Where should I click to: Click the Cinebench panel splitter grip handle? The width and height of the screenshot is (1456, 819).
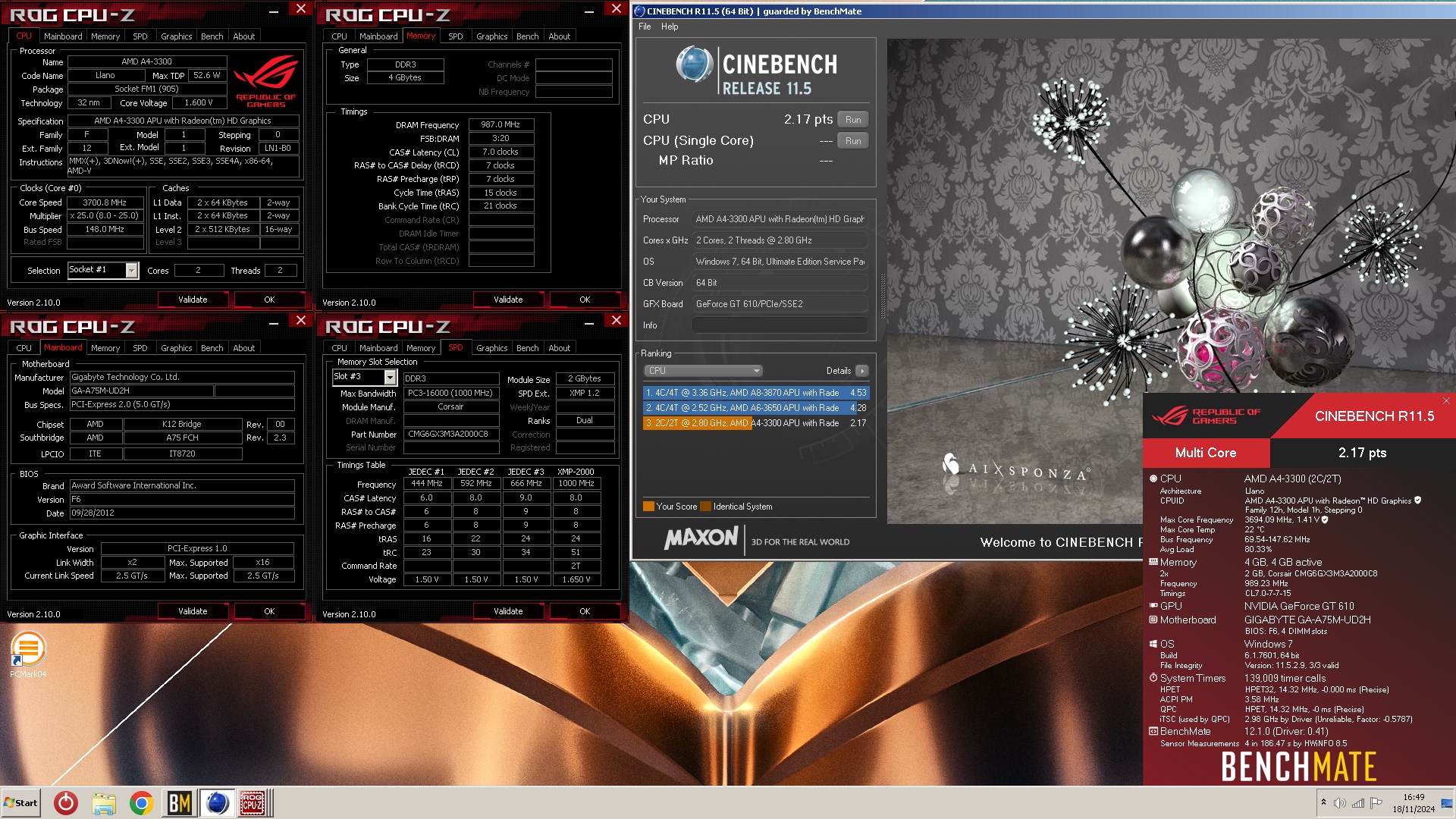click(882, 296)
